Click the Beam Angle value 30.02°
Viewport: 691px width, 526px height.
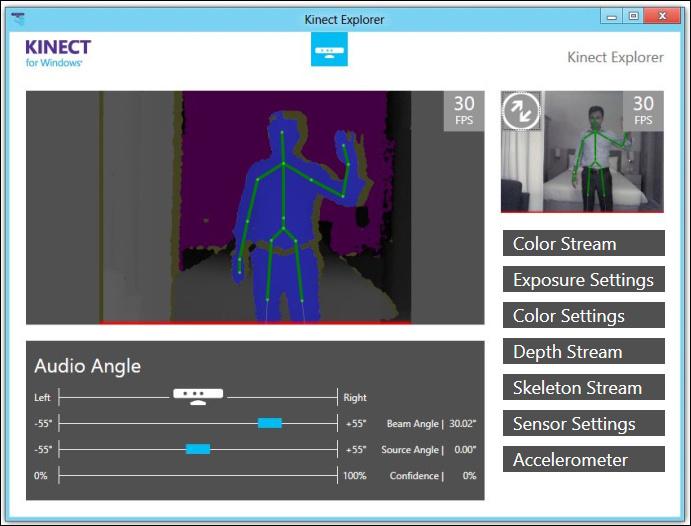tap(462, 424)
